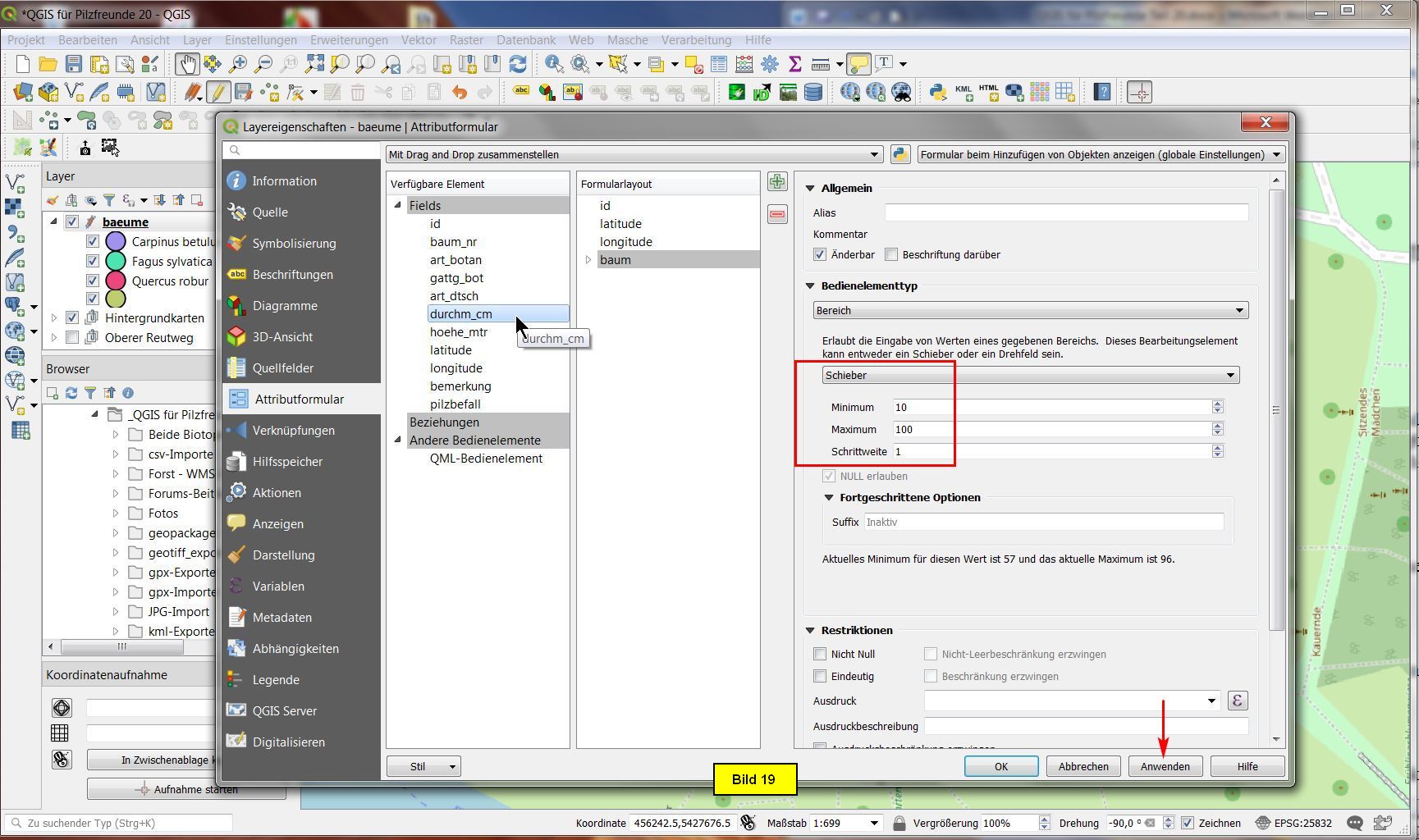Open the Vektor menu
This screenshot has height=840, width=1419.
[x=419, y=39]
